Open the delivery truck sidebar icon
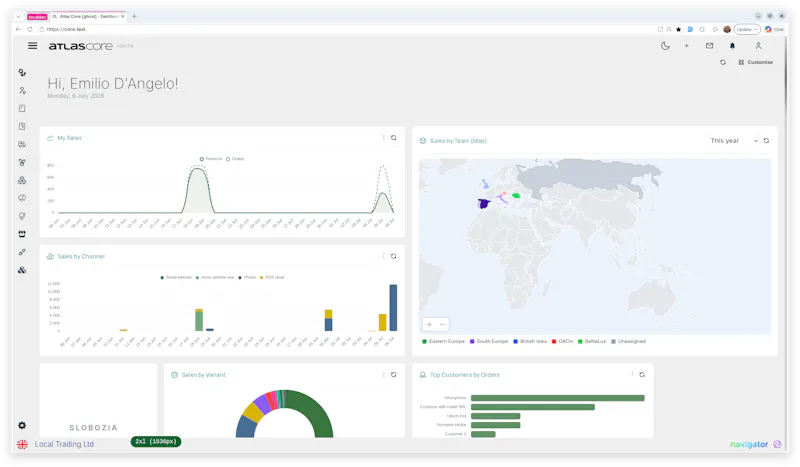 click(x=22, y=144)
